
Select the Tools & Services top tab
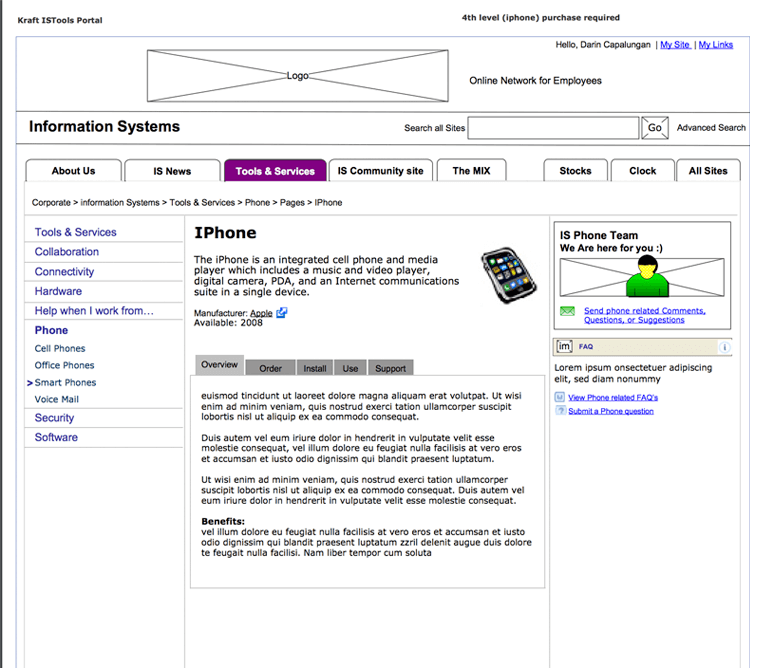(275, 171)
